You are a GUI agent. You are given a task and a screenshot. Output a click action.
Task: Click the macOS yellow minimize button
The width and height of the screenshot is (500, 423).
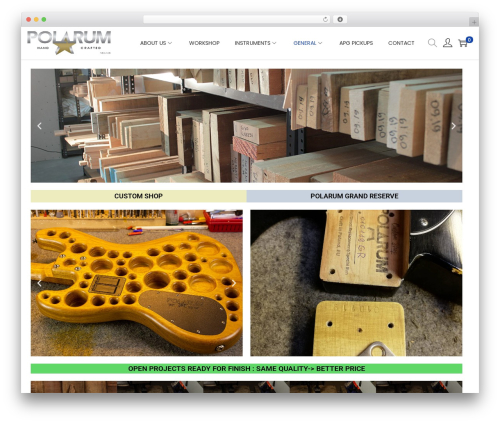36,20
